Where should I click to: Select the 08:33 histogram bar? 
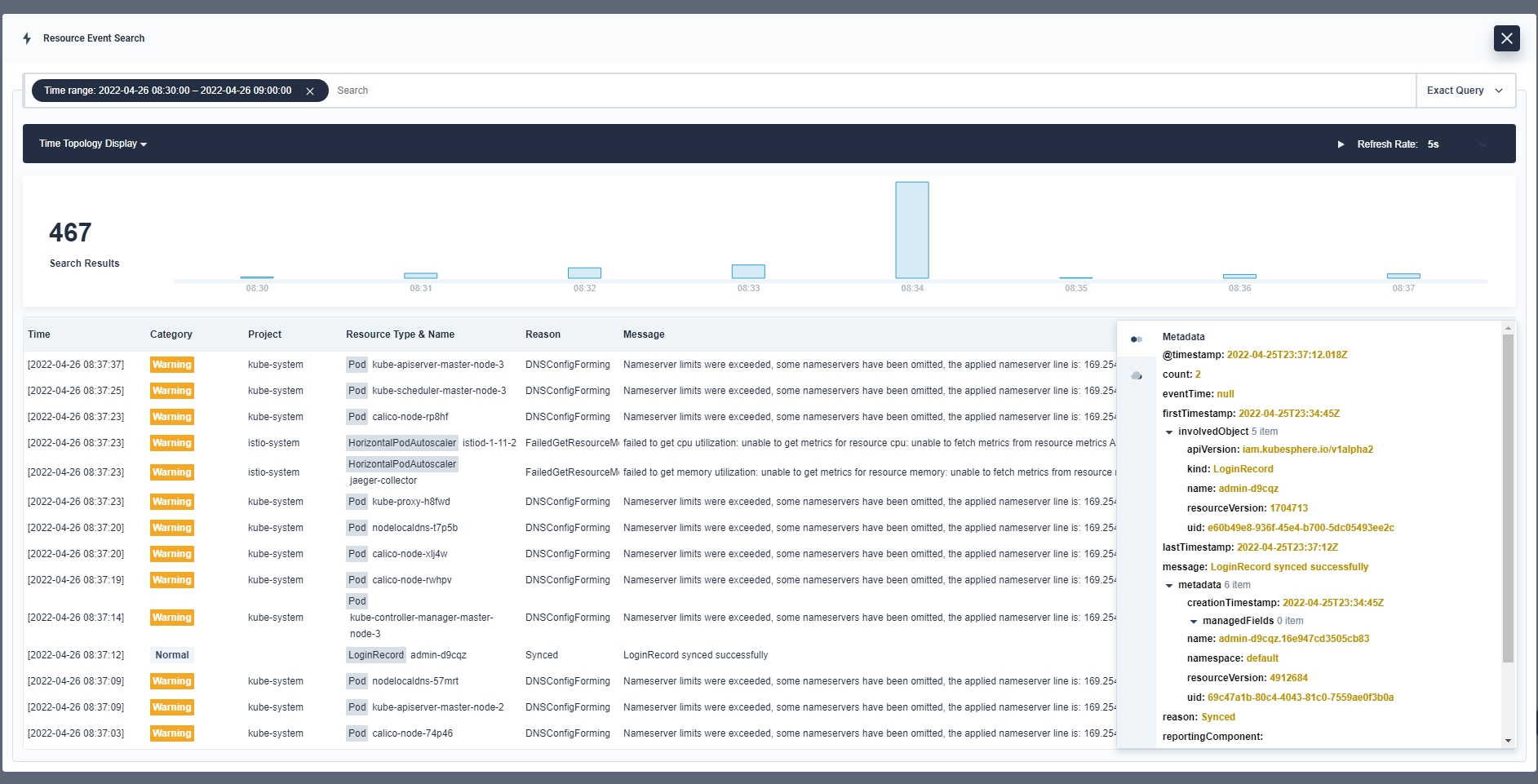coord(747,272)
